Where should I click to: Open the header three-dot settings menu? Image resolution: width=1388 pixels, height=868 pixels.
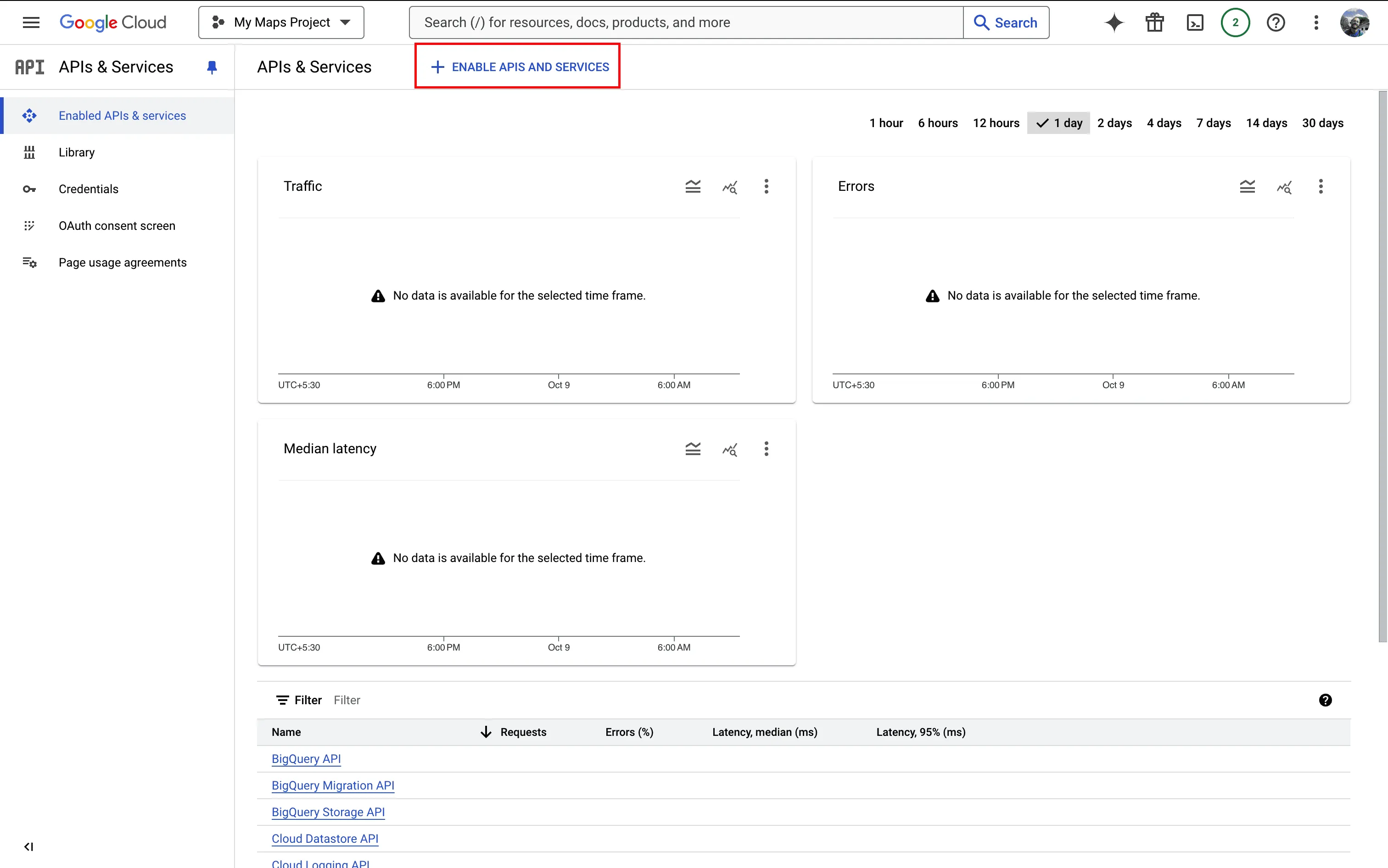pos(1316,22)
